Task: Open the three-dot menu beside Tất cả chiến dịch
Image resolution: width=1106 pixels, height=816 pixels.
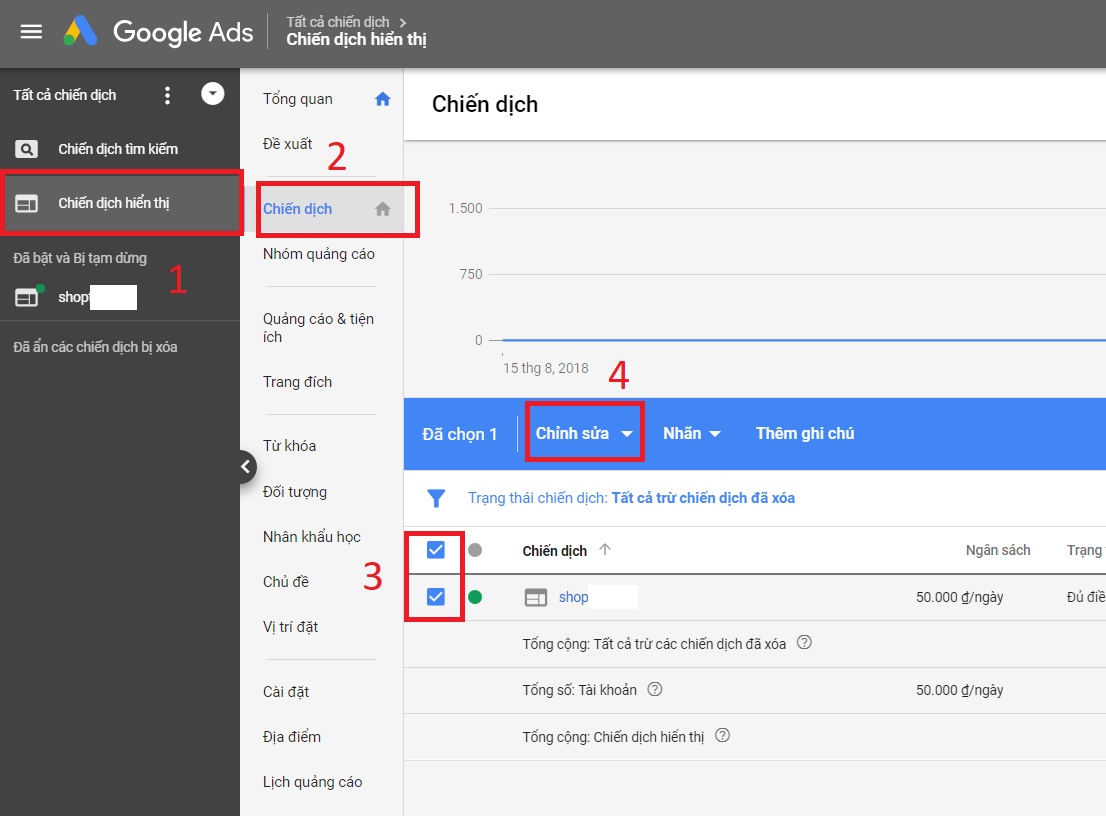Action: (167, 95)
